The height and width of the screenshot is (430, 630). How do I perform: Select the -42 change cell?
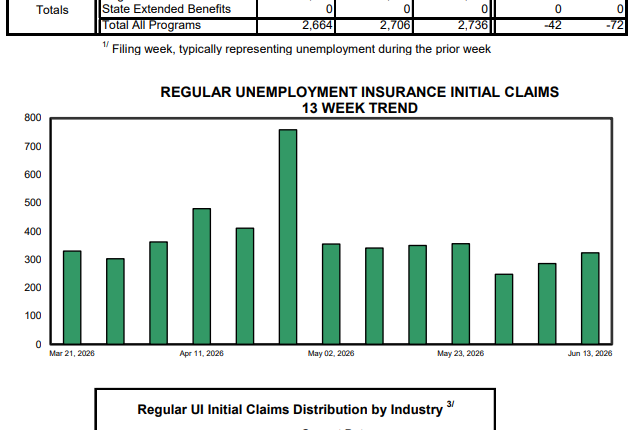pos(552,25)
